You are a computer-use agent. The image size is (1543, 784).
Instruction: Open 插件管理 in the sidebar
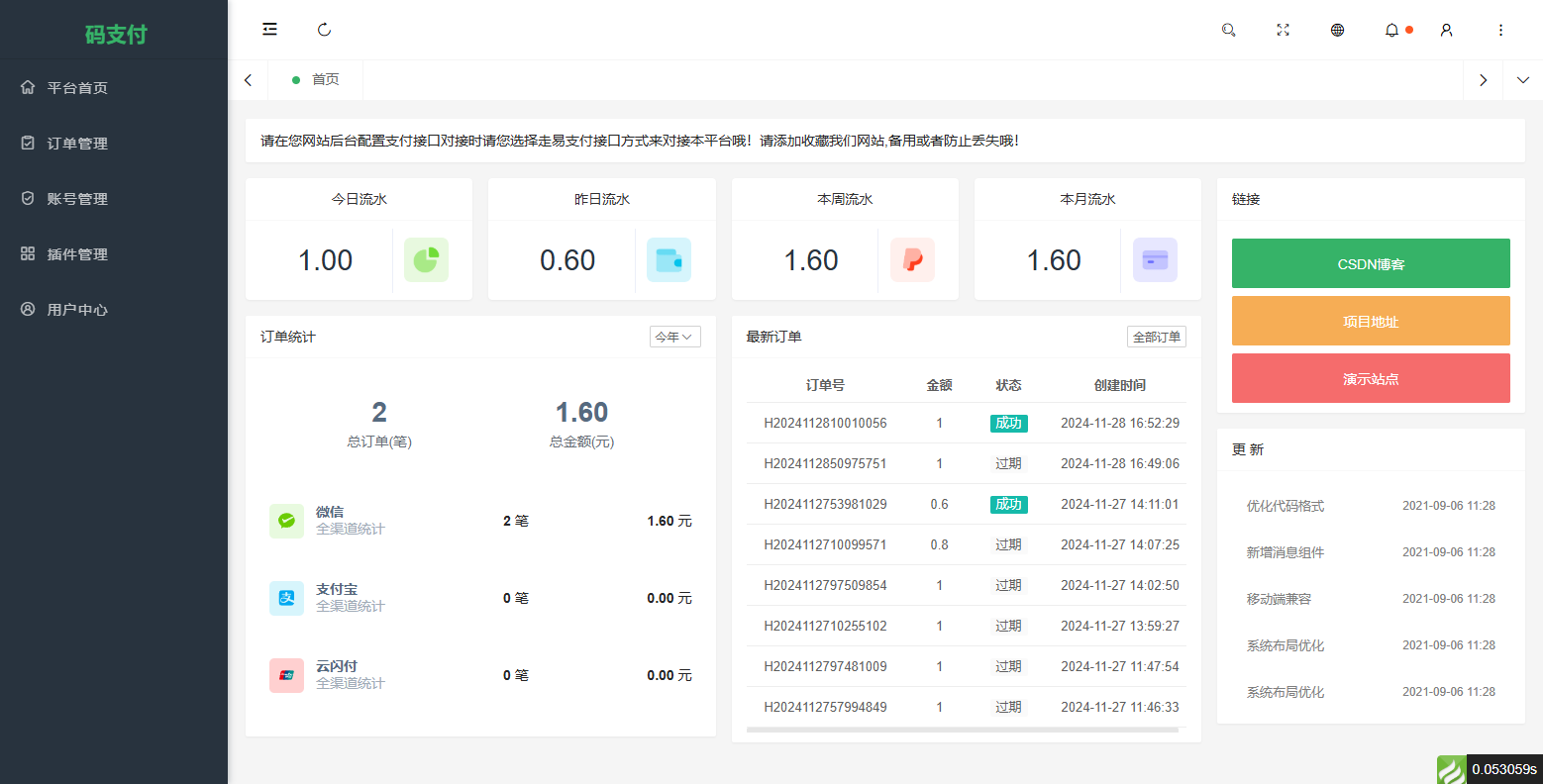[77, 254]
